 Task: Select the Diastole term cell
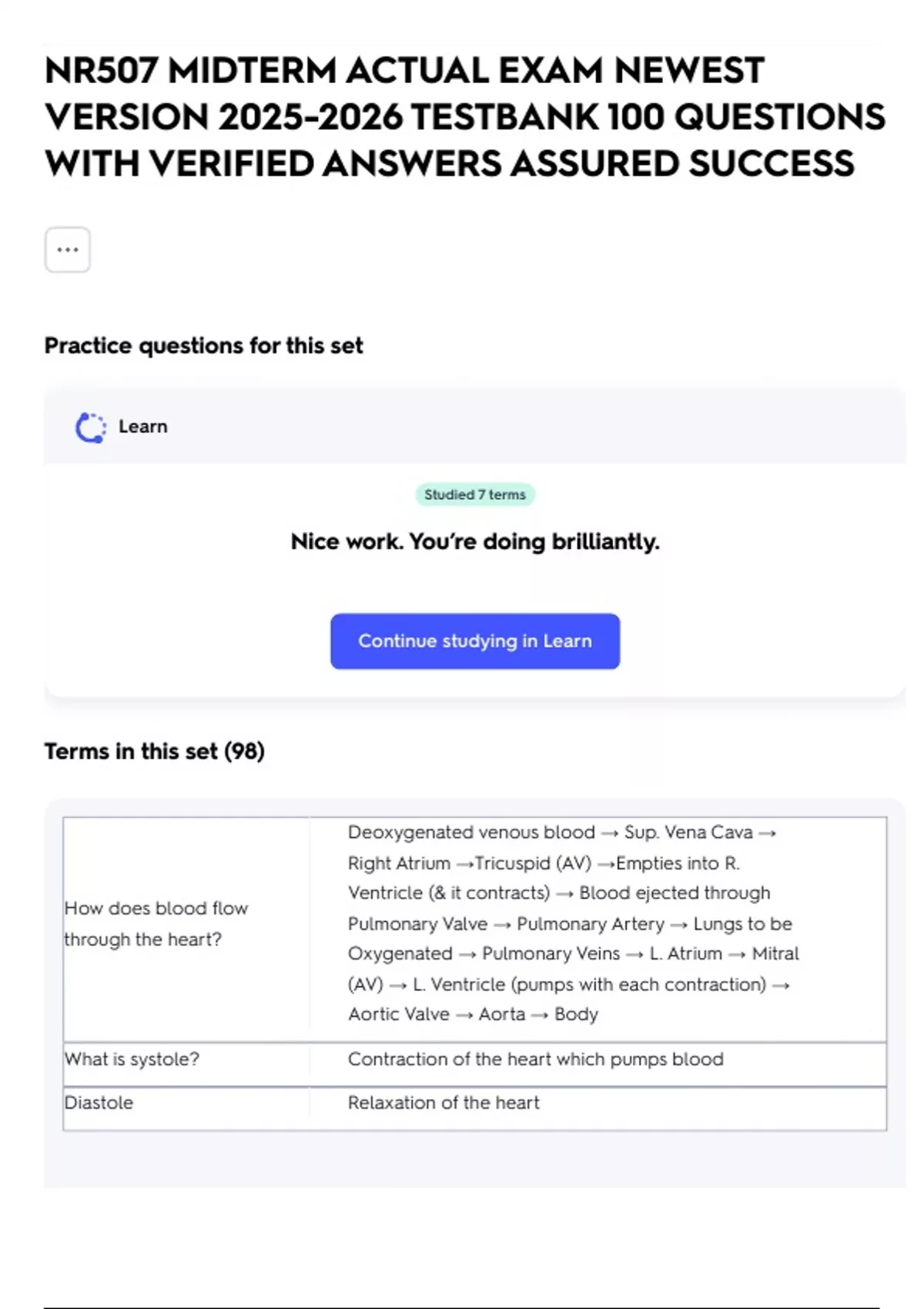point(99,1103)
